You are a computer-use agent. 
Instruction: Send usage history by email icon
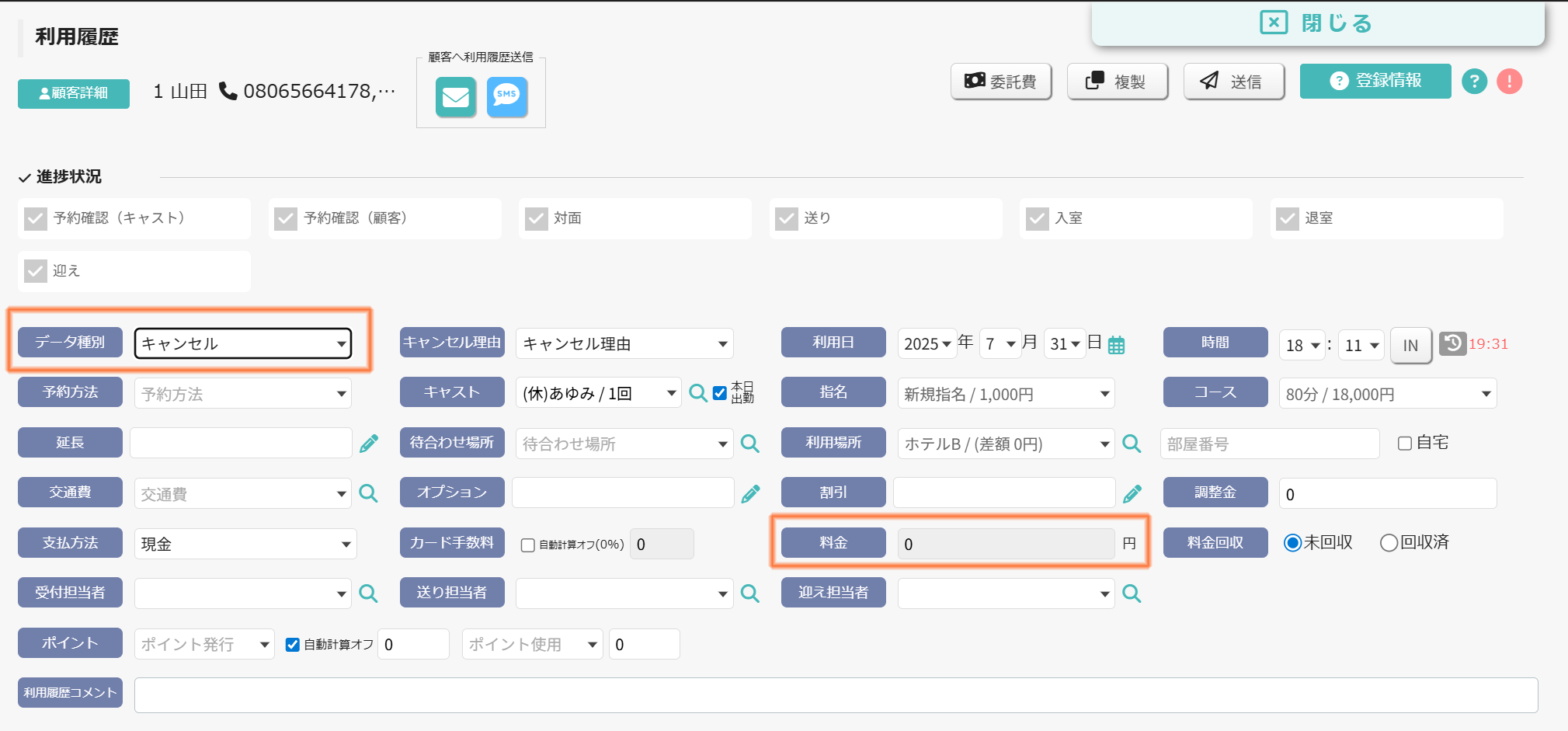[456, 97]
